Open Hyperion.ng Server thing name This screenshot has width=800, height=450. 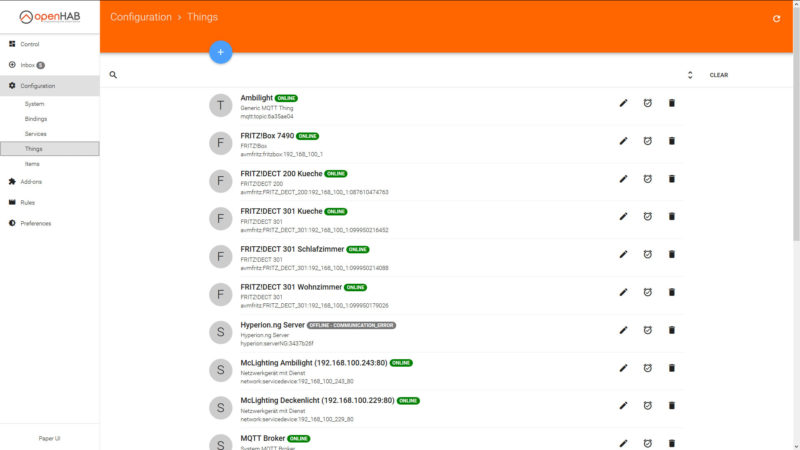pos(272,325)
